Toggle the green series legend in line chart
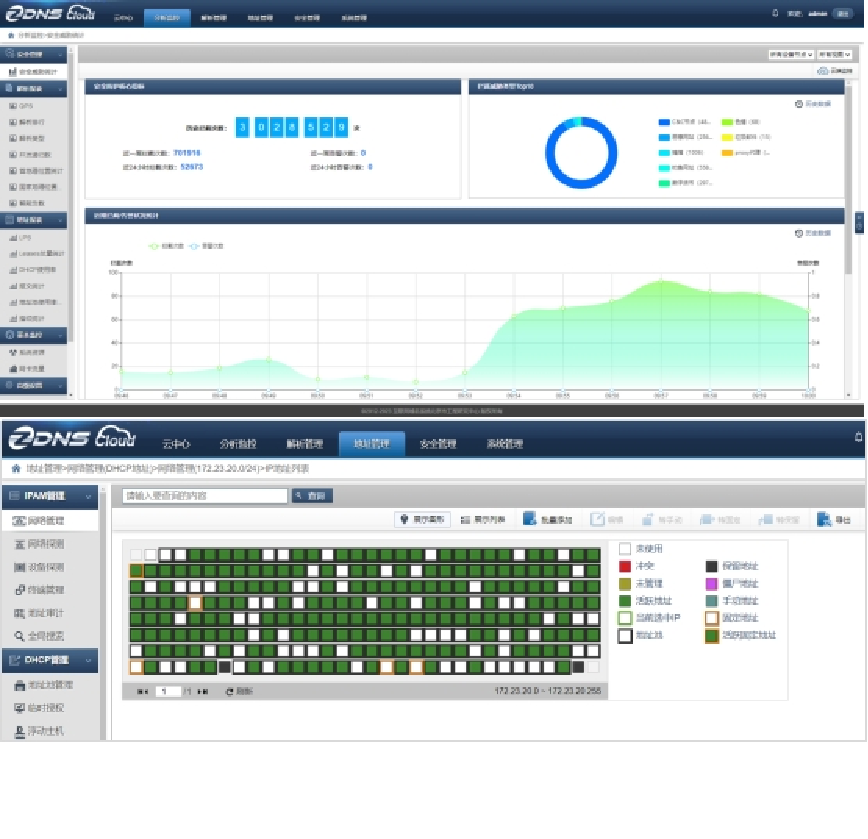This screenshot has height=839, width=868. pyautogui.click(x=154, y=245)
